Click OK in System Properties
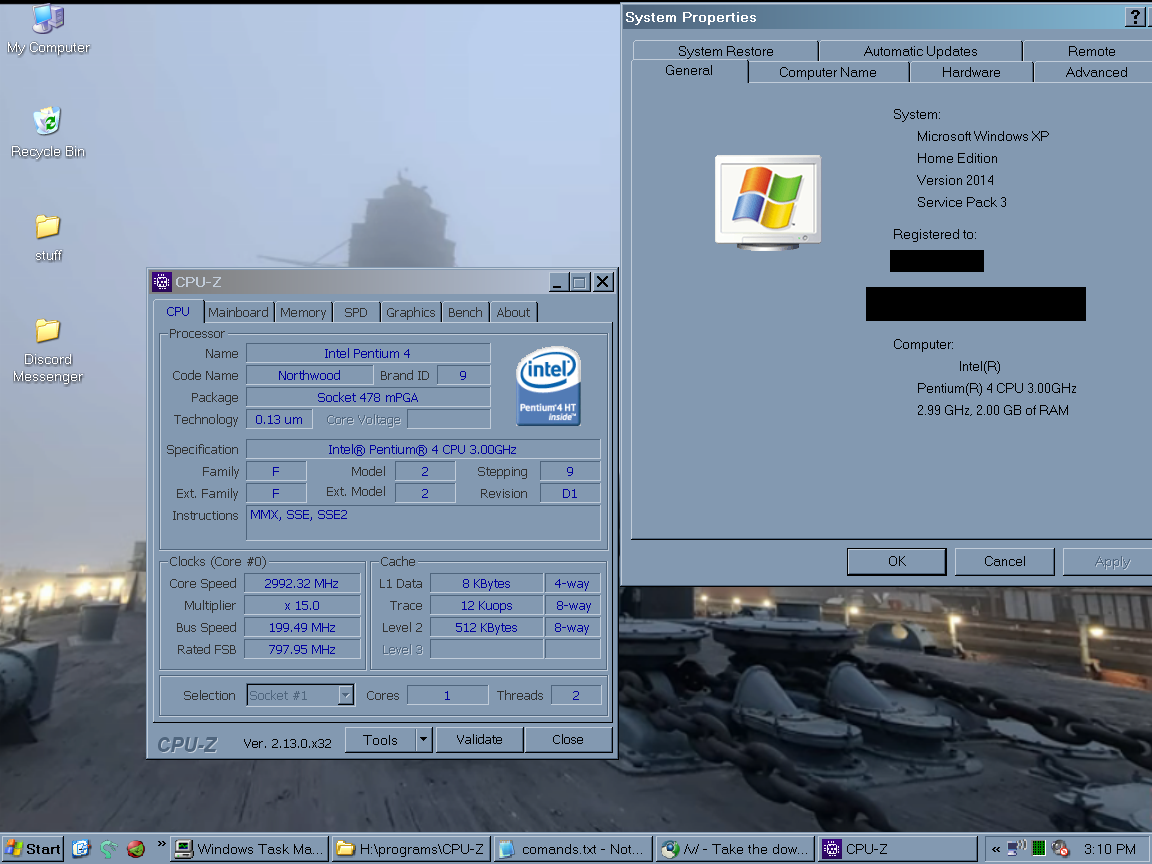Screen dimensions: 1152x864 896,561
